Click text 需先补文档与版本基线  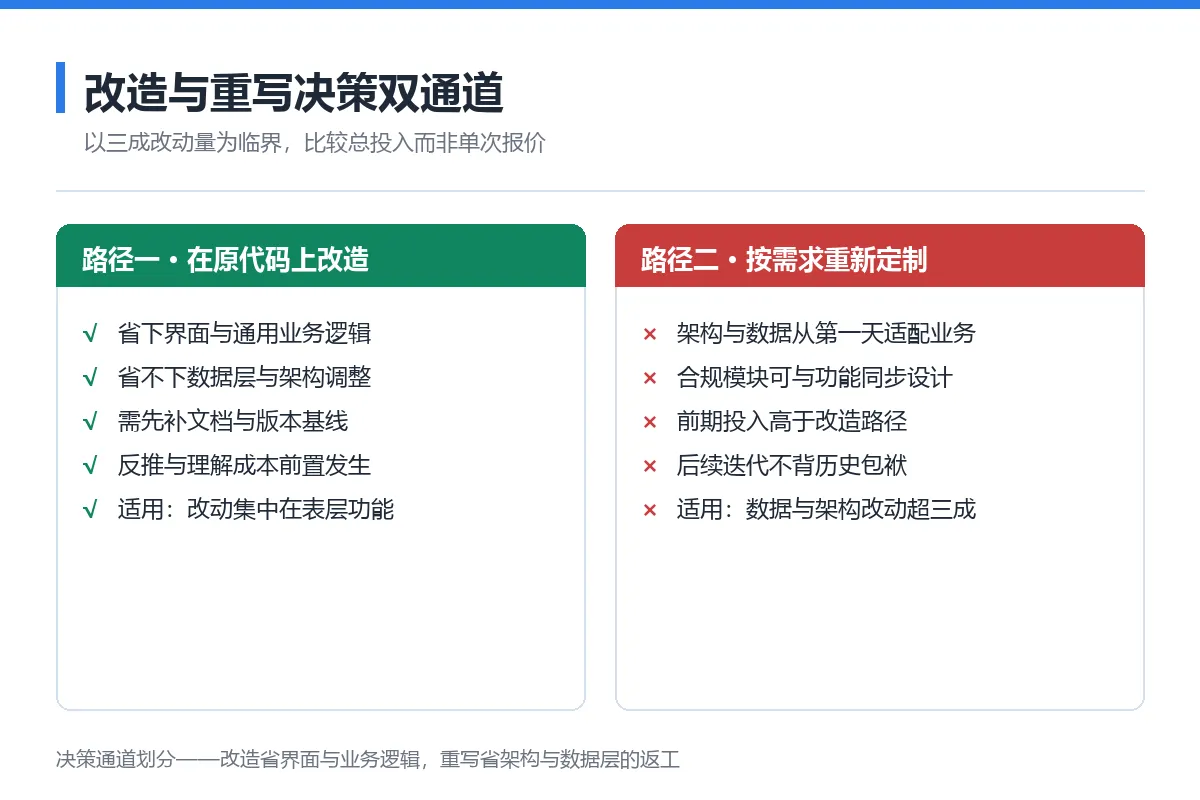click(233, 422)
